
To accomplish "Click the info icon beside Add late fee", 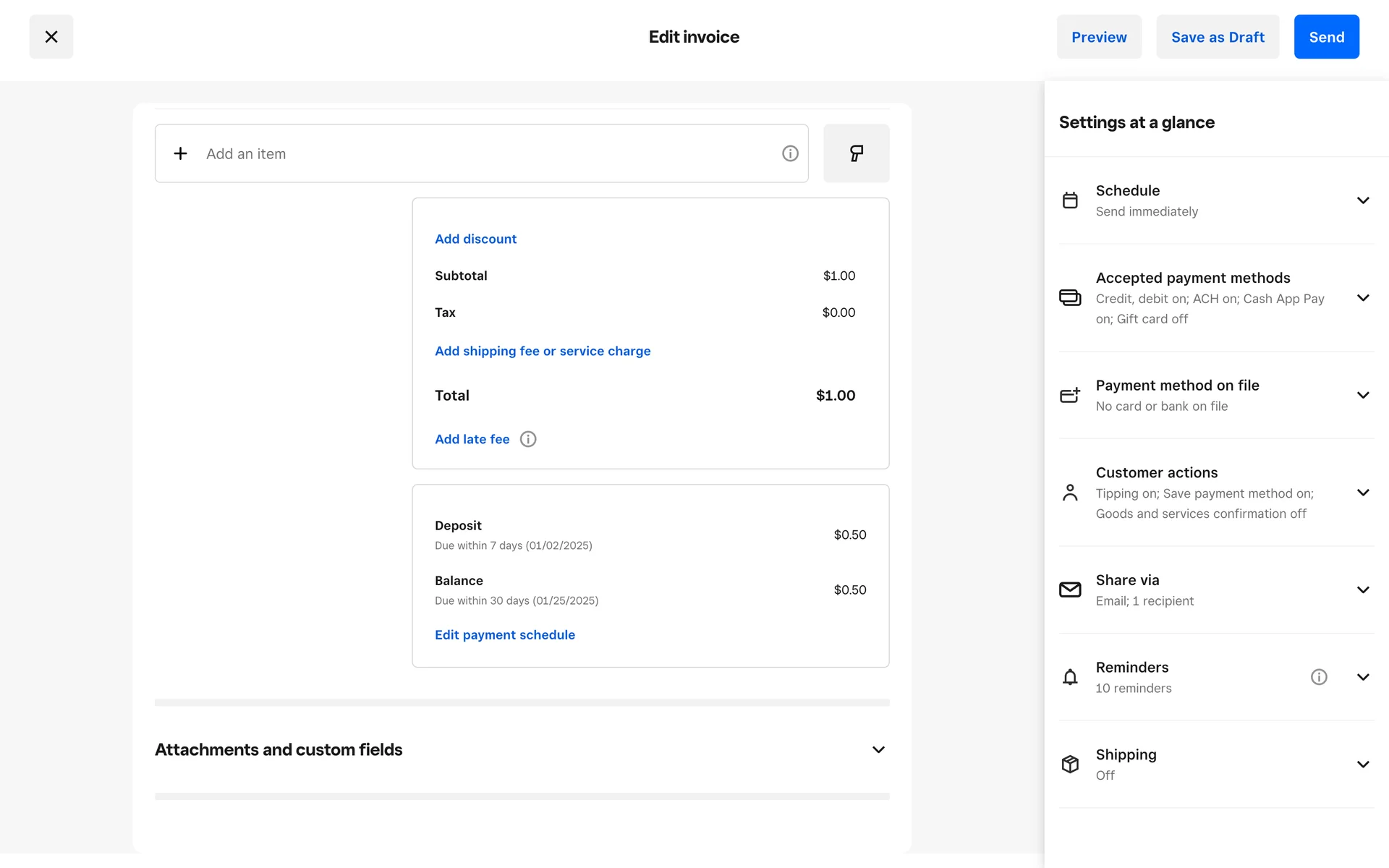I will 528,439.
